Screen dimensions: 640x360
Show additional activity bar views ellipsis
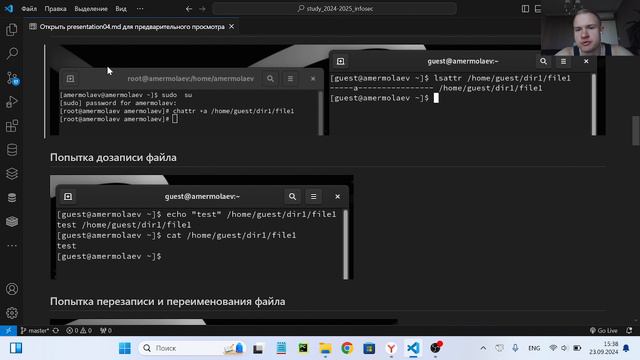12,245
